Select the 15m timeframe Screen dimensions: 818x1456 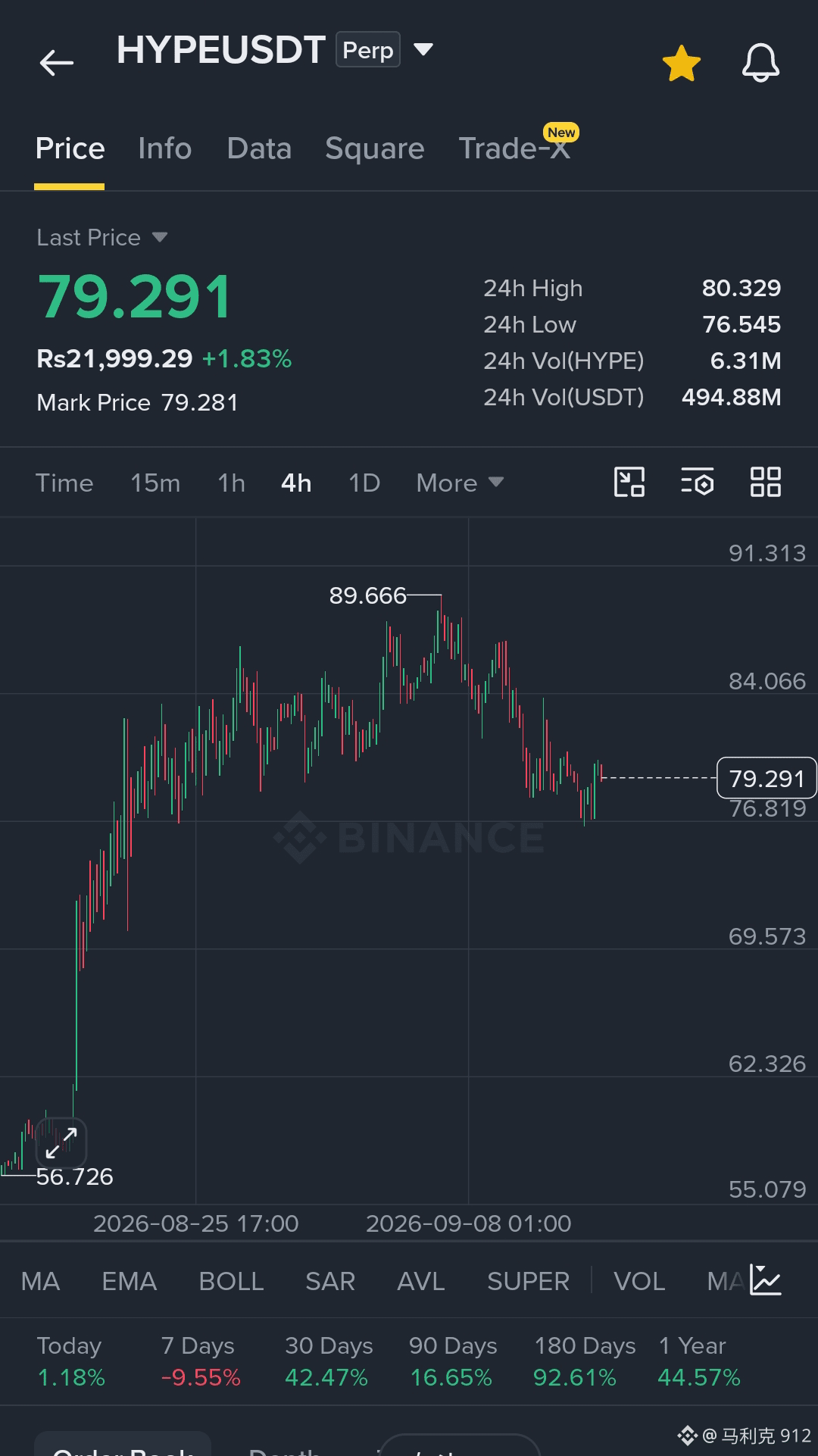[155, 483]
